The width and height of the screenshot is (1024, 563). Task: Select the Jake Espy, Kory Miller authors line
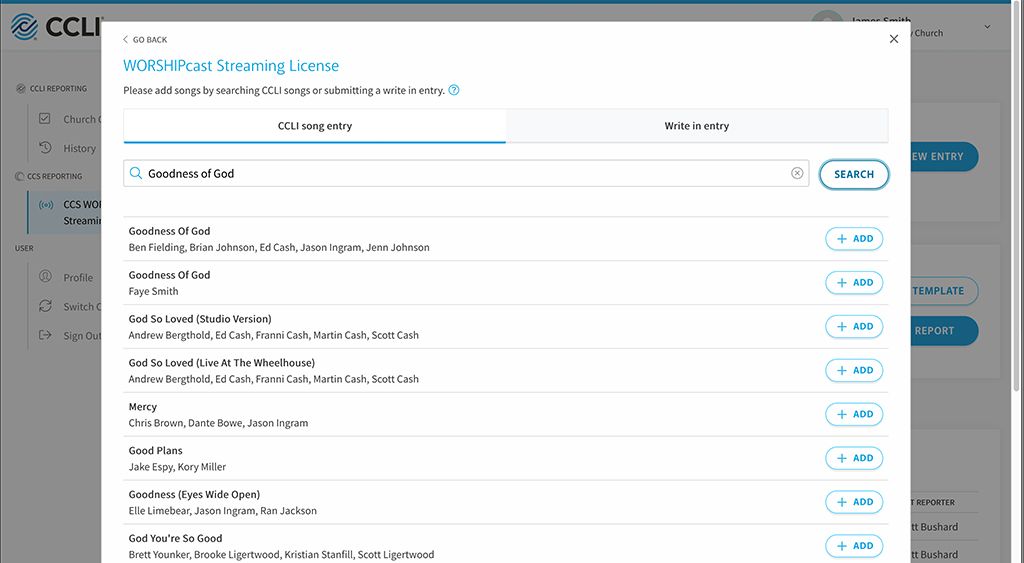point(177,467)
